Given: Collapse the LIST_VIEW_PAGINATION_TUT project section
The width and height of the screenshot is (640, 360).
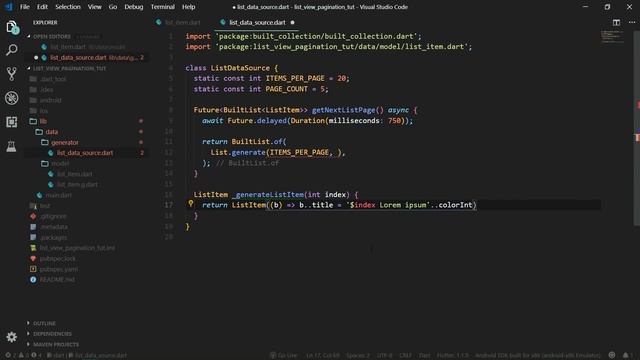Looking at the screenshot, I should click(69, 68).
